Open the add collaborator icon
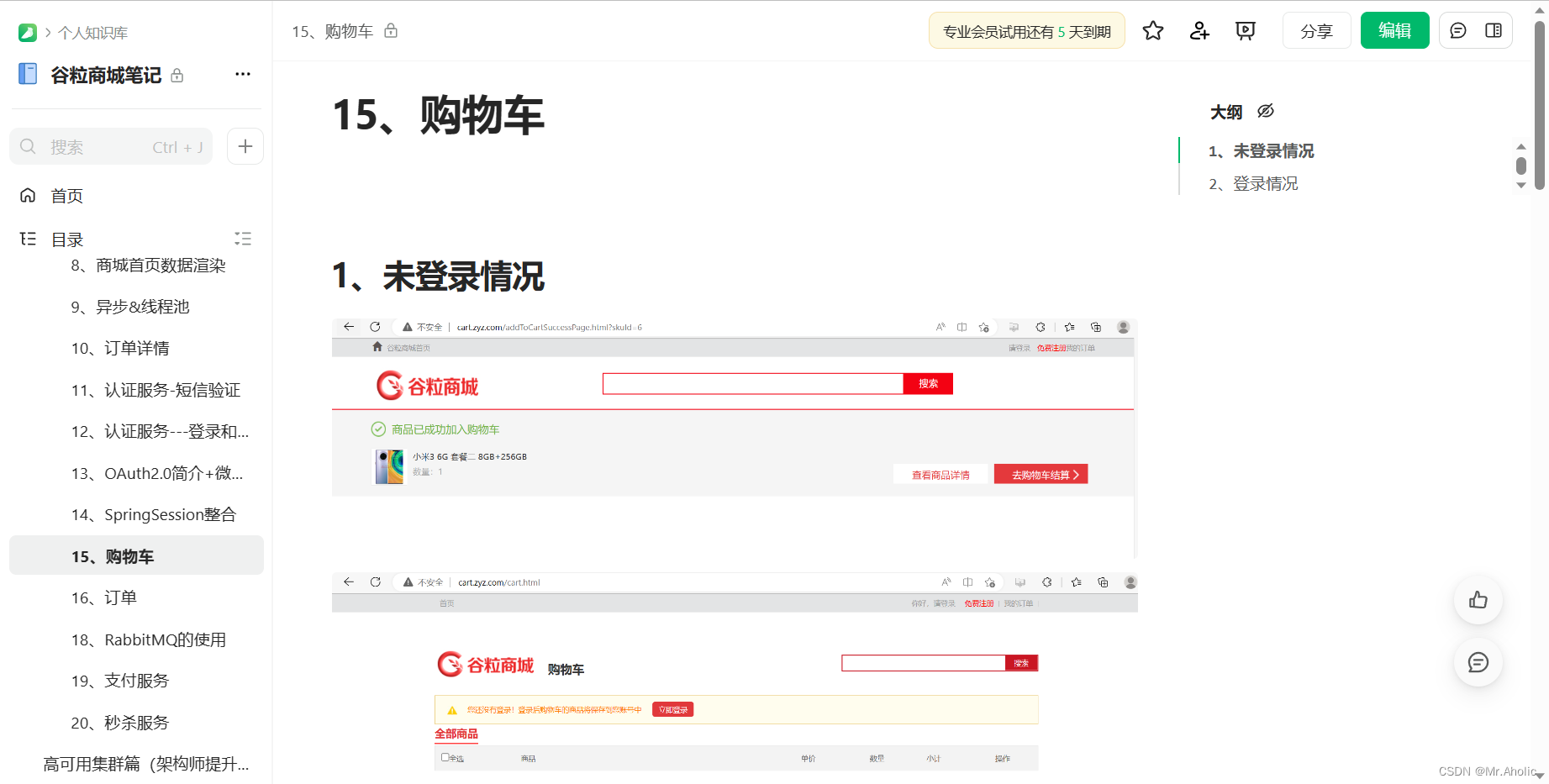The image size is (1549, 784). click(1199, 31)
